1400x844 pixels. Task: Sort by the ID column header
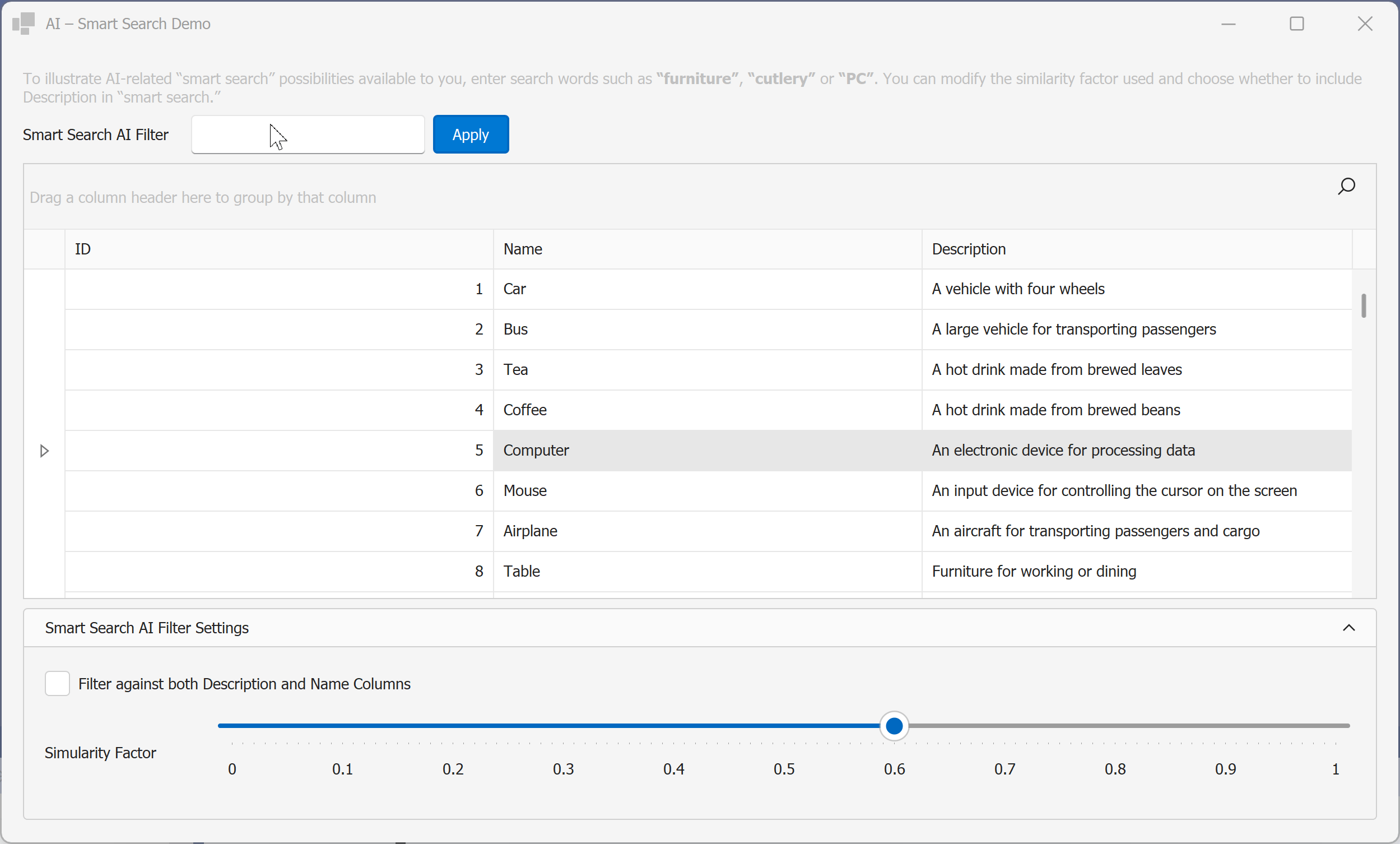tap(279, 249)
